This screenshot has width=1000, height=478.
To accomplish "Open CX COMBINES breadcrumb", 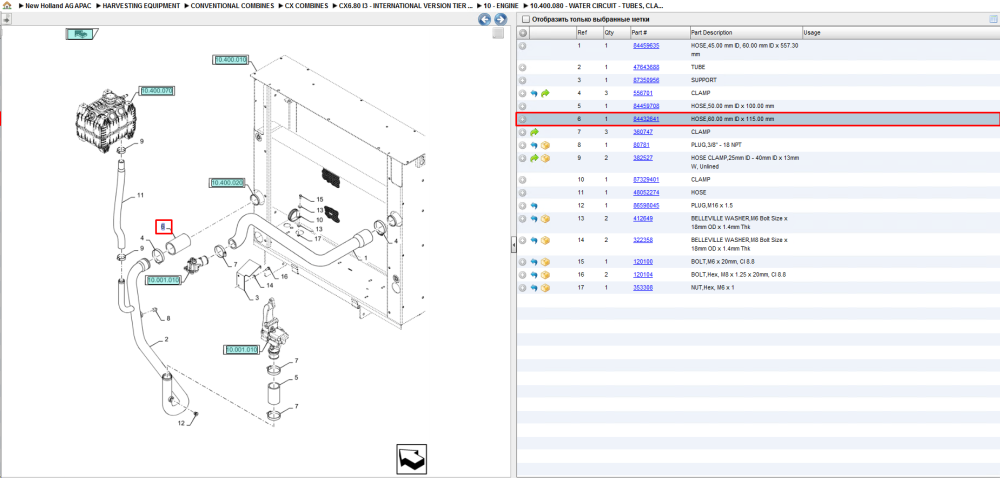I will [x=307, y=5].
